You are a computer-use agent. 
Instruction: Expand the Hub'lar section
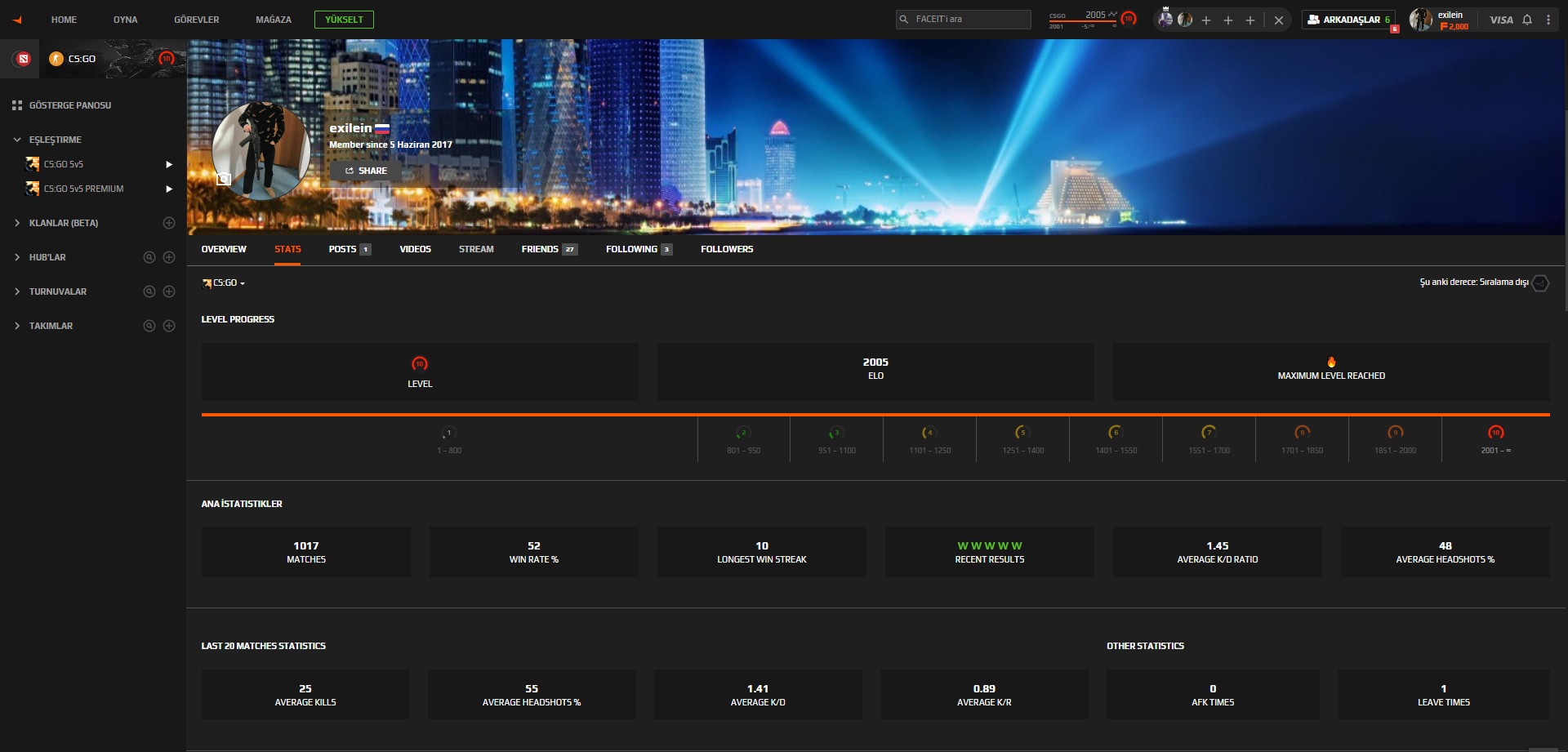click(17, 257)
